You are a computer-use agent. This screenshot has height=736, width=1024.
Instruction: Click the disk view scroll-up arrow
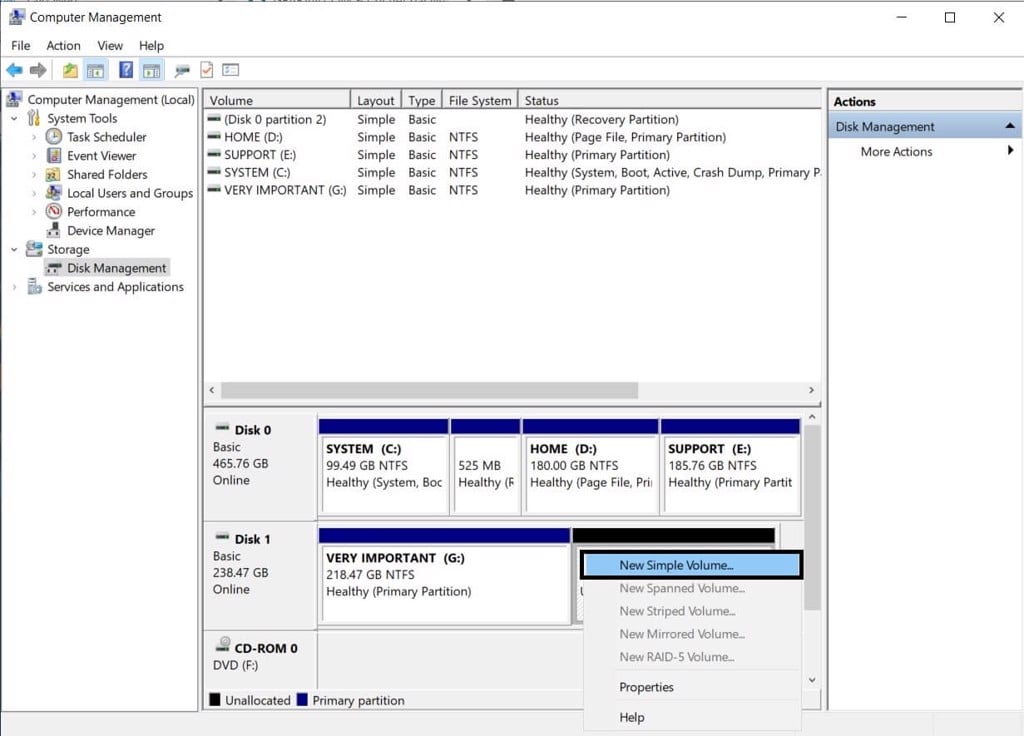click(x=812, y=417)
